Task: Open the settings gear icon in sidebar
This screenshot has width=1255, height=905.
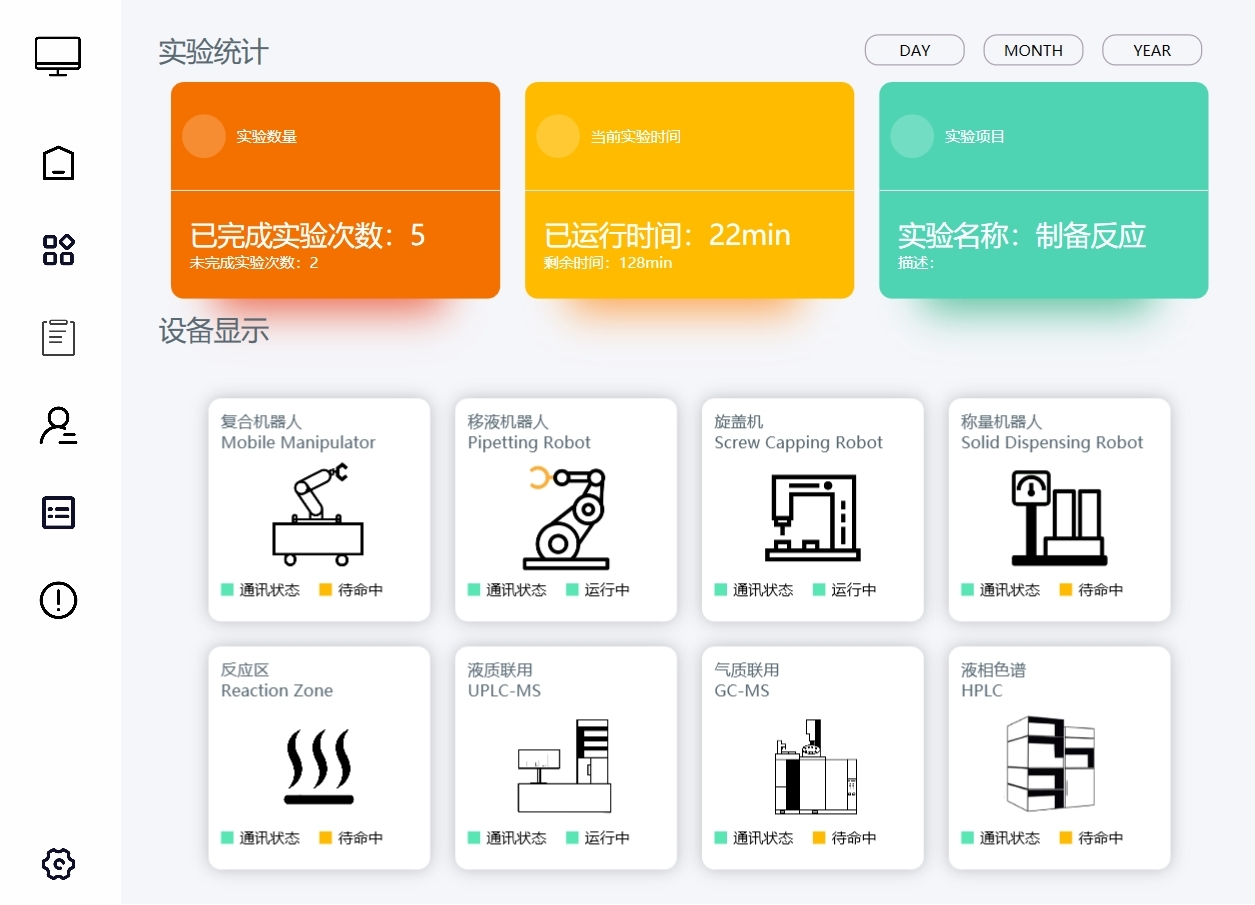Action: point(58,864)
